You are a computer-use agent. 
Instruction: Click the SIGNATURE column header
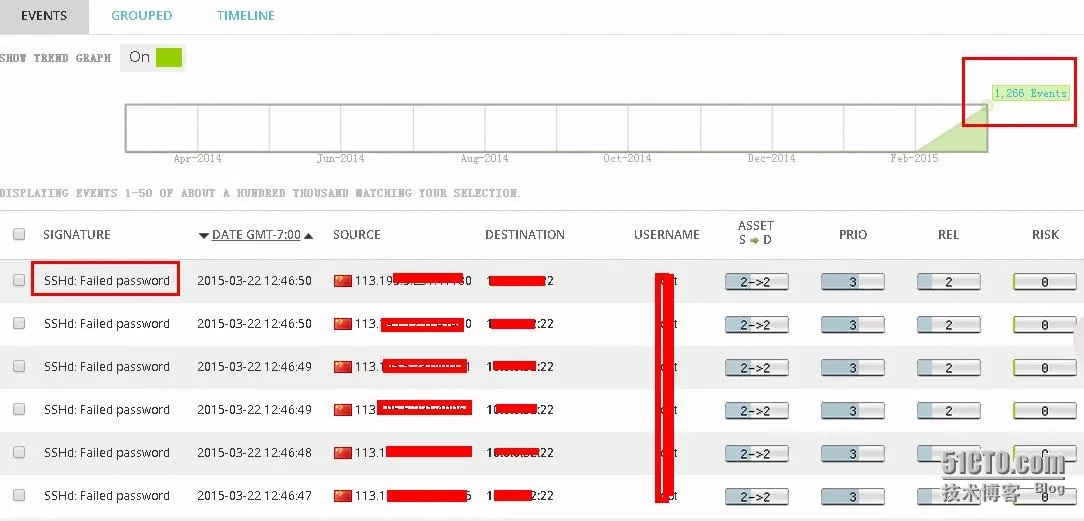[x=77, y=235]
